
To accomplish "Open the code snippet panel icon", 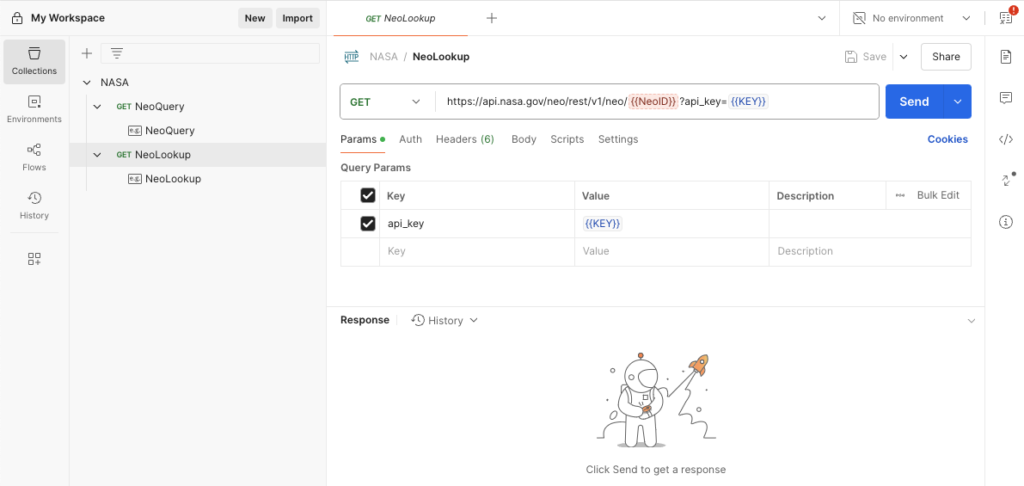I will tap(1006, 139).
